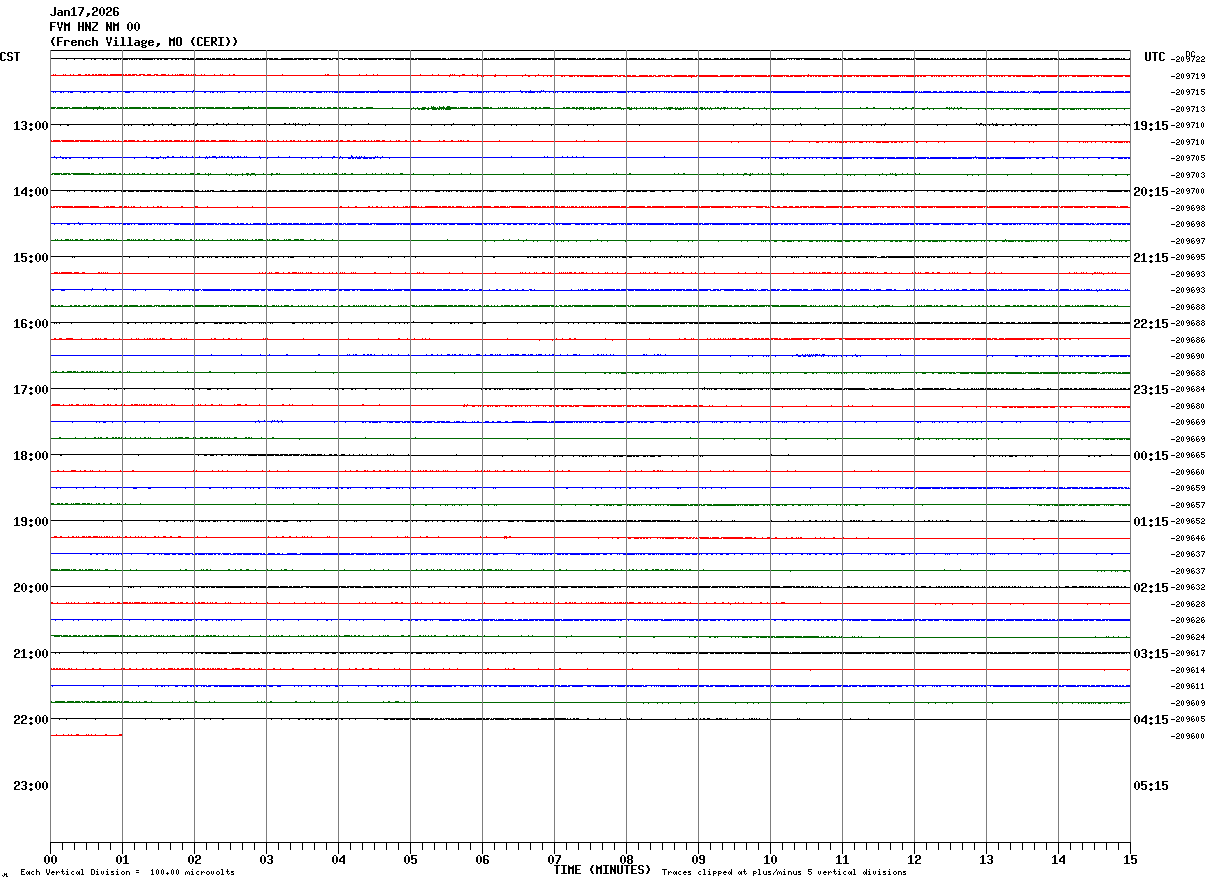
Task: Click the DC offset value "-209695"
Action: click(1189, 257)
